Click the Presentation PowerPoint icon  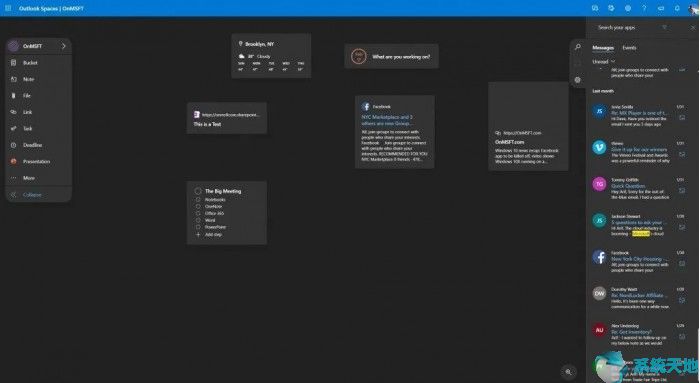pos(13,162)
